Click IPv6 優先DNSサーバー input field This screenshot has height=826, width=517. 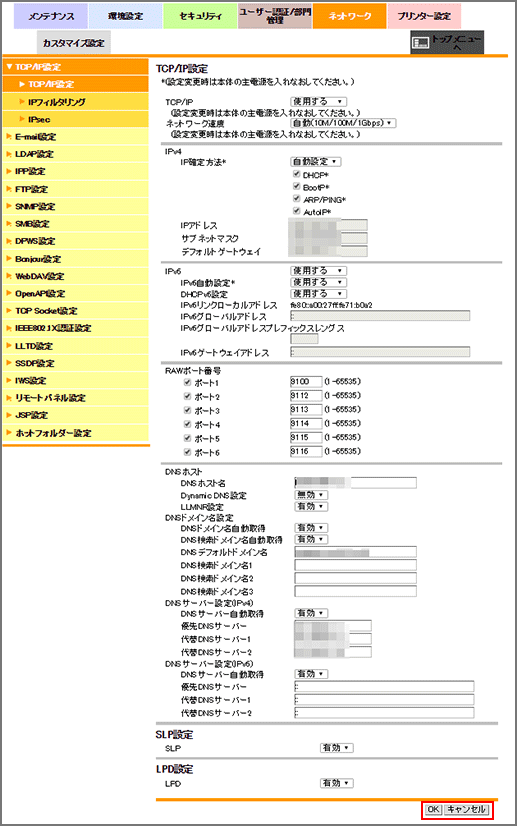384,686
